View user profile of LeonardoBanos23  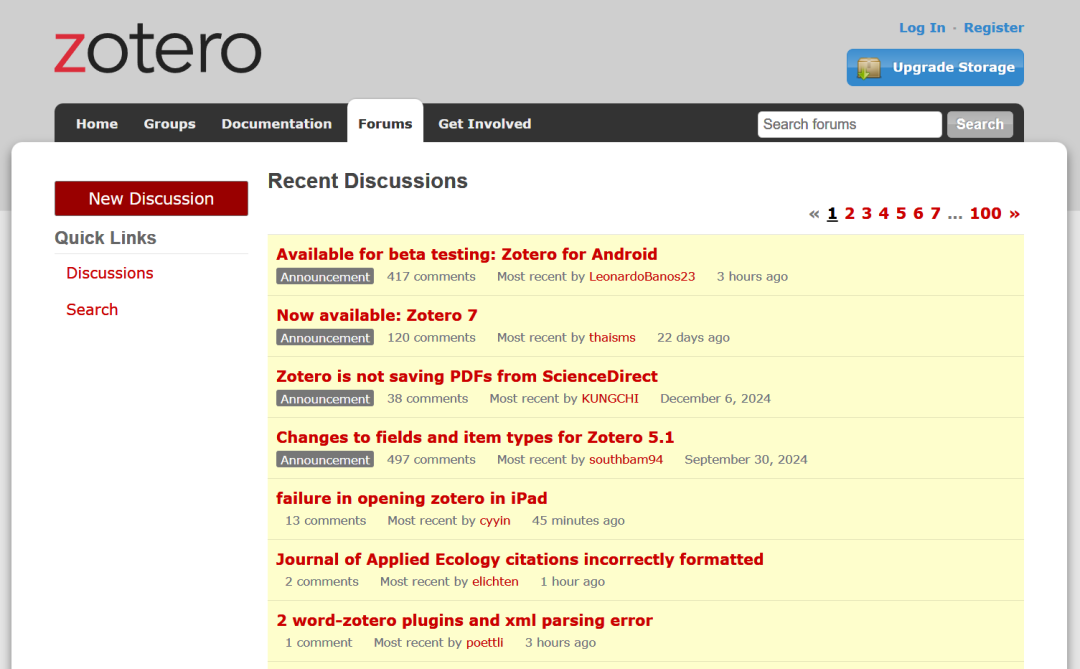(641, 277)
